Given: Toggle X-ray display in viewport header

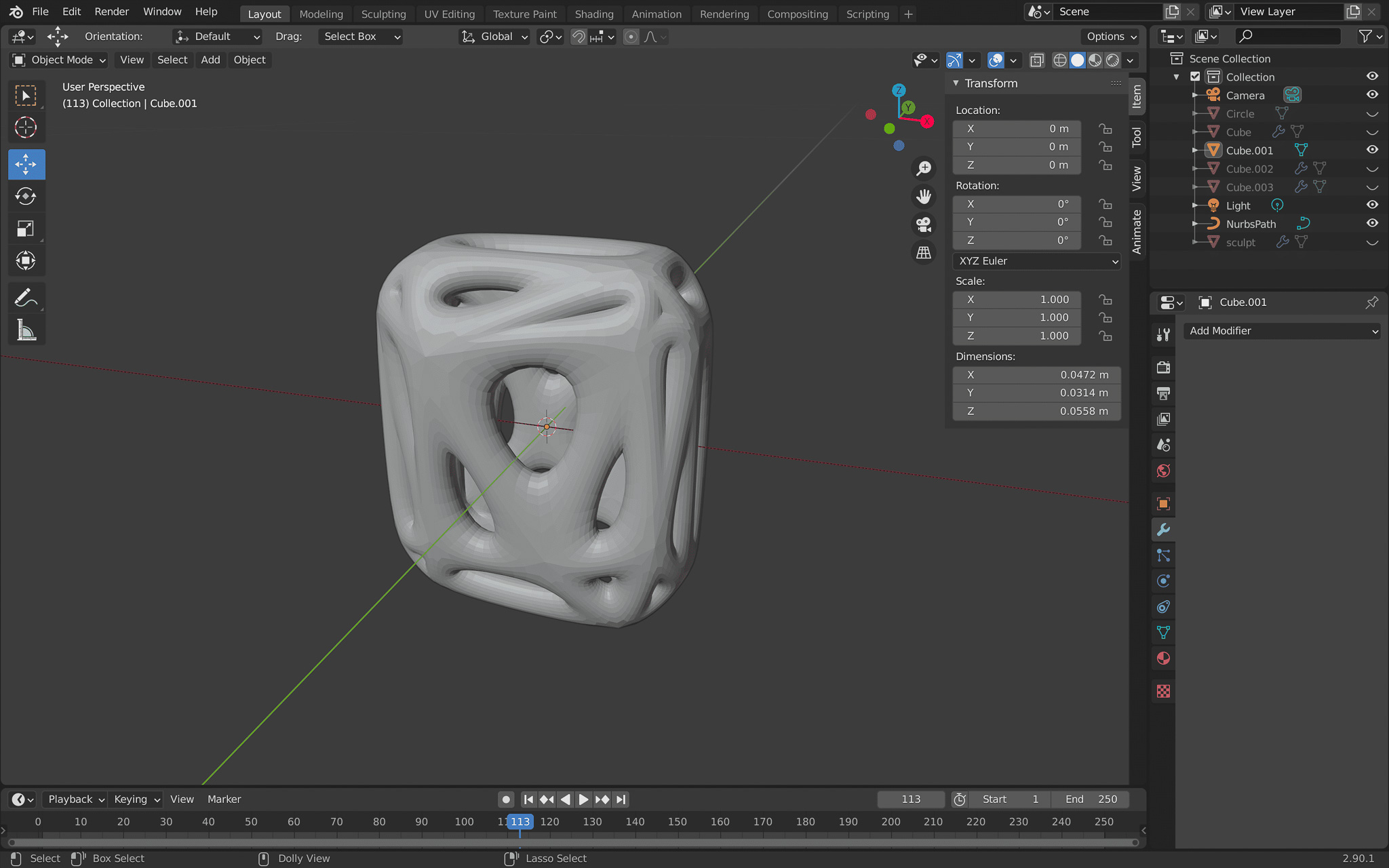Looking at the screenshot, I should tap(1036, 60).
